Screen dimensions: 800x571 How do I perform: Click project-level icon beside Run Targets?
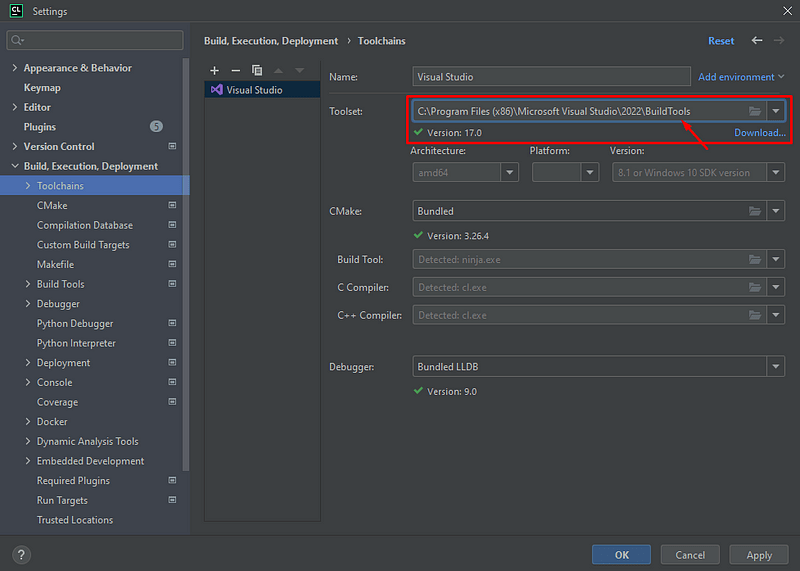172,500
